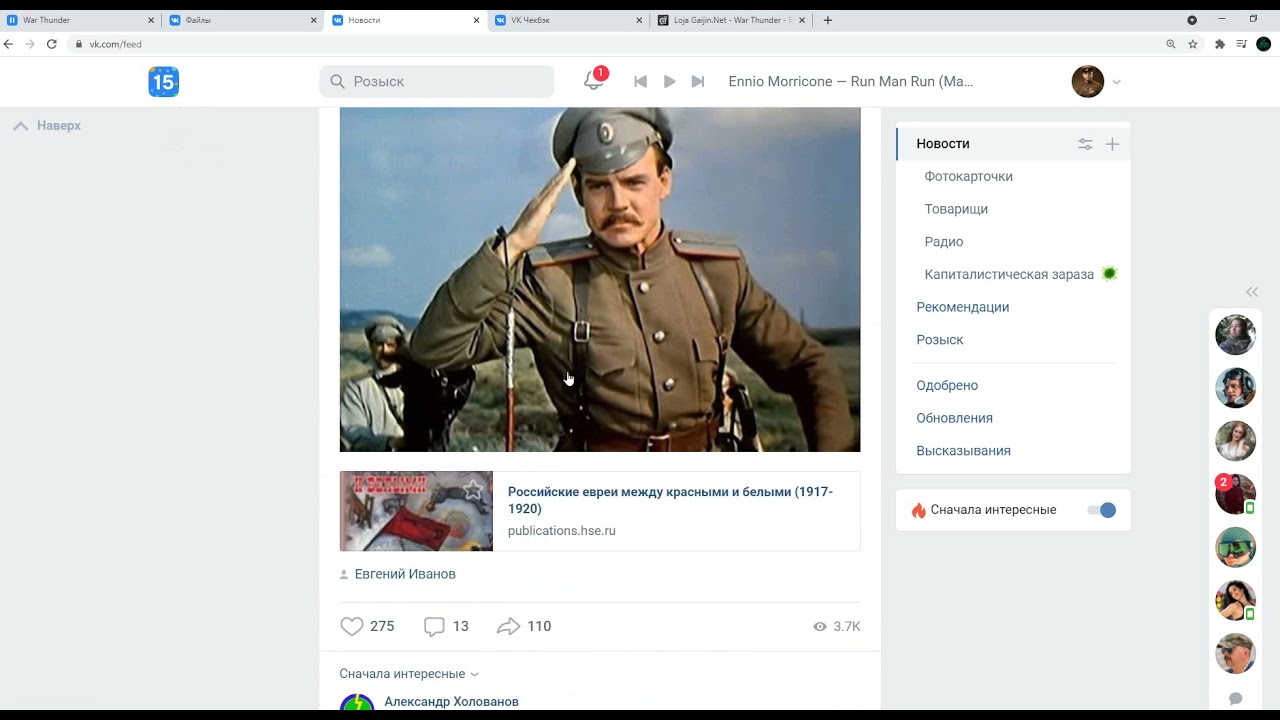Open Фотокарточки section
This screenshot has height=720, width=1280.
pyautogui.click(x=969, y=177)
